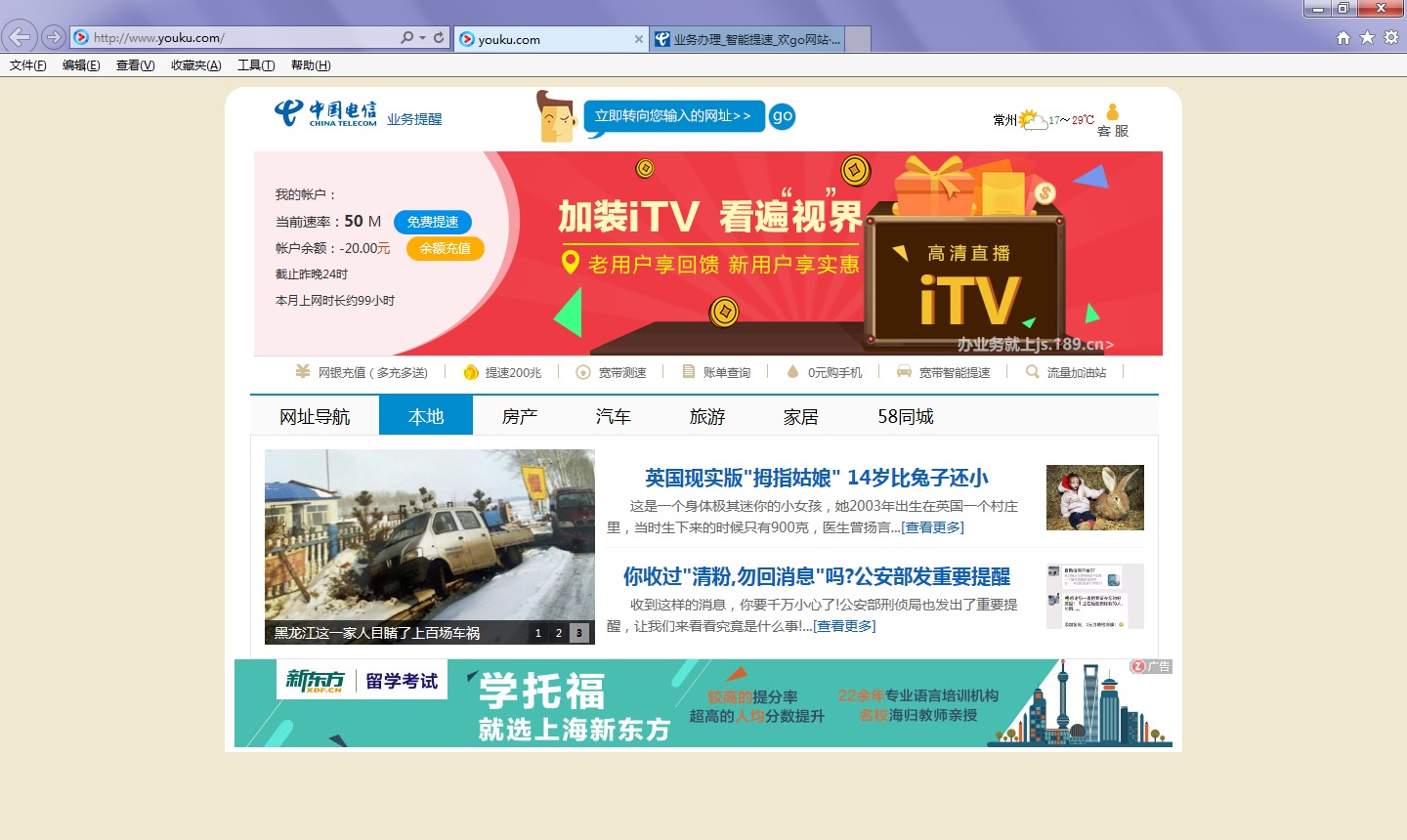Click the 提速200兆 gold coin icon

click(x=471, y=372)
